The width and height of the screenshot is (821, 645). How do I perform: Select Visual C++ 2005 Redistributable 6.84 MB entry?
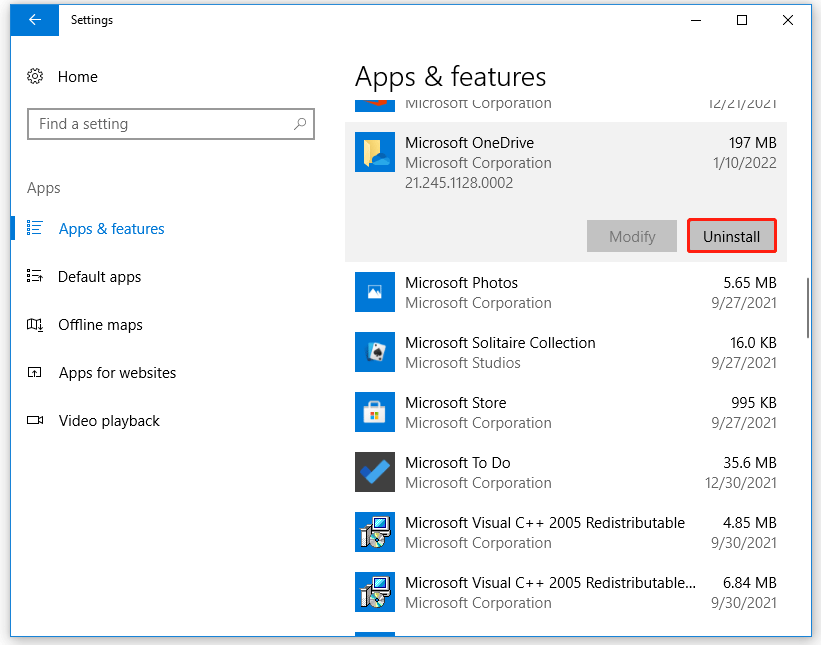[x=550, y=583]
